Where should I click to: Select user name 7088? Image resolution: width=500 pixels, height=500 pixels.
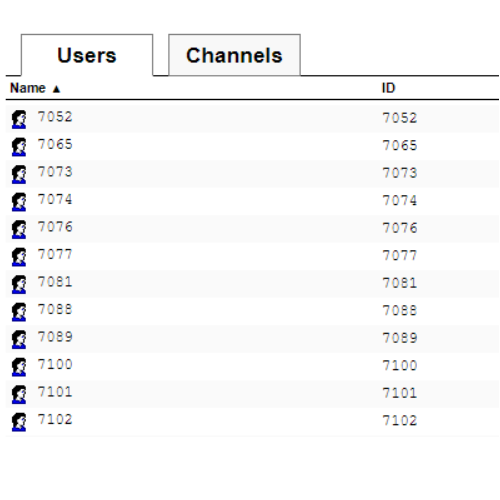pyautogui.click(x=55, y=309)
